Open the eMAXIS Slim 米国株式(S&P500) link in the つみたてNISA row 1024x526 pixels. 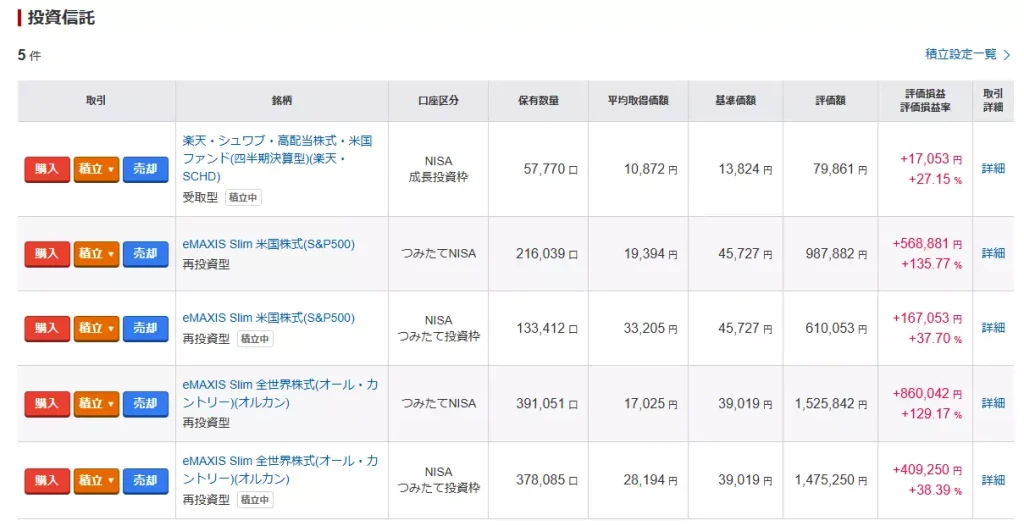tap(268, 244)
